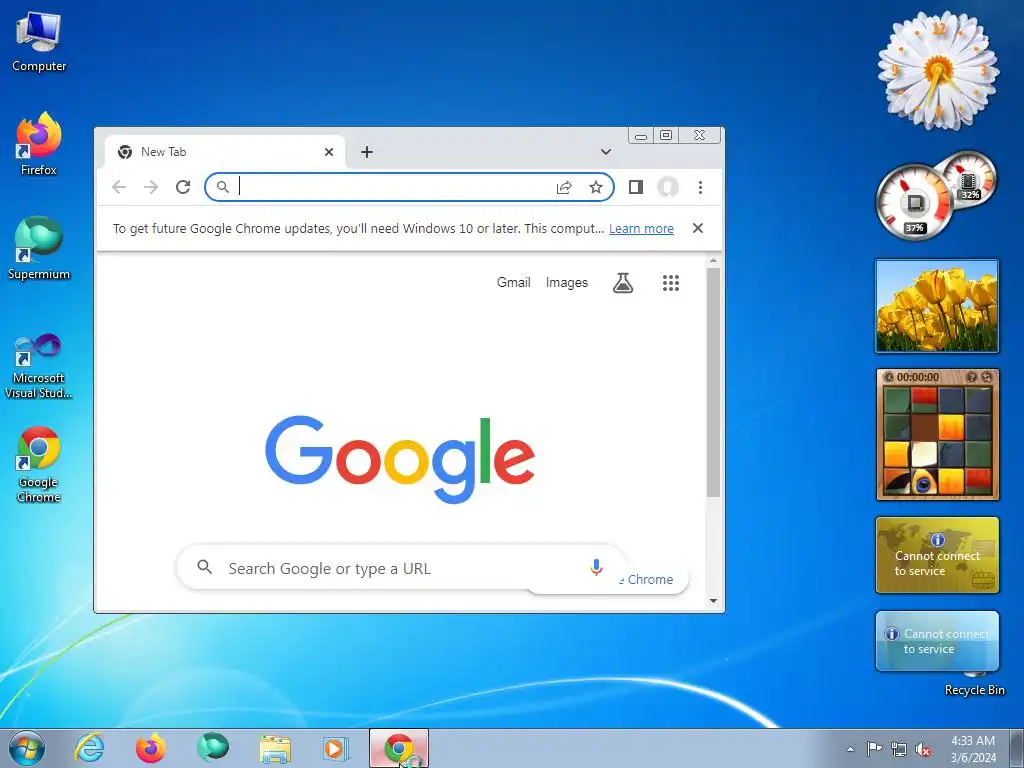1024x768 pixels.
Task: Click the CPU meter gadget
Action: coord(913,201)
